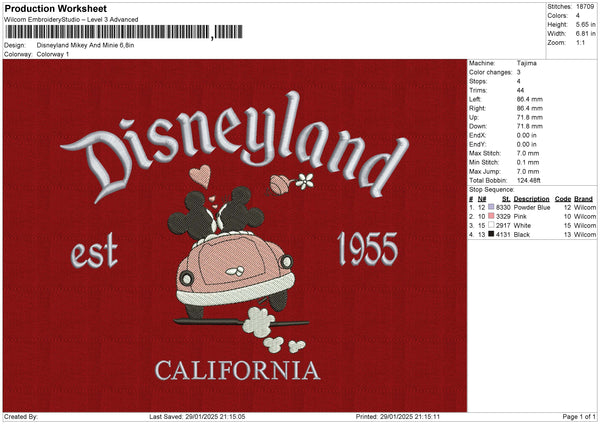
Task: Click the 'Page 1 of 1' footer
Action: pyautogui.click(x=579, y=416)
